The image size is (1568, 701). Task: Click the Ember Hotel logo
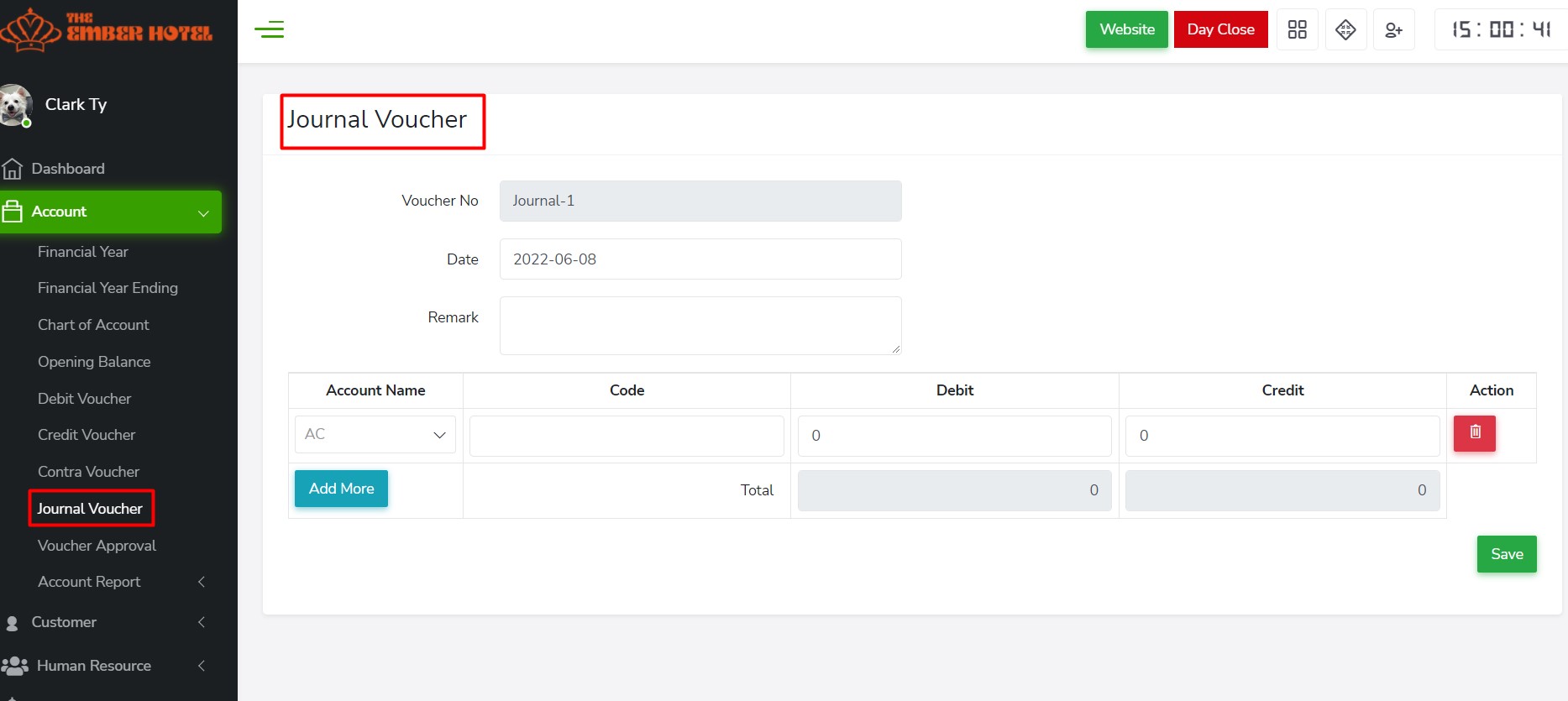pos(108,29)
